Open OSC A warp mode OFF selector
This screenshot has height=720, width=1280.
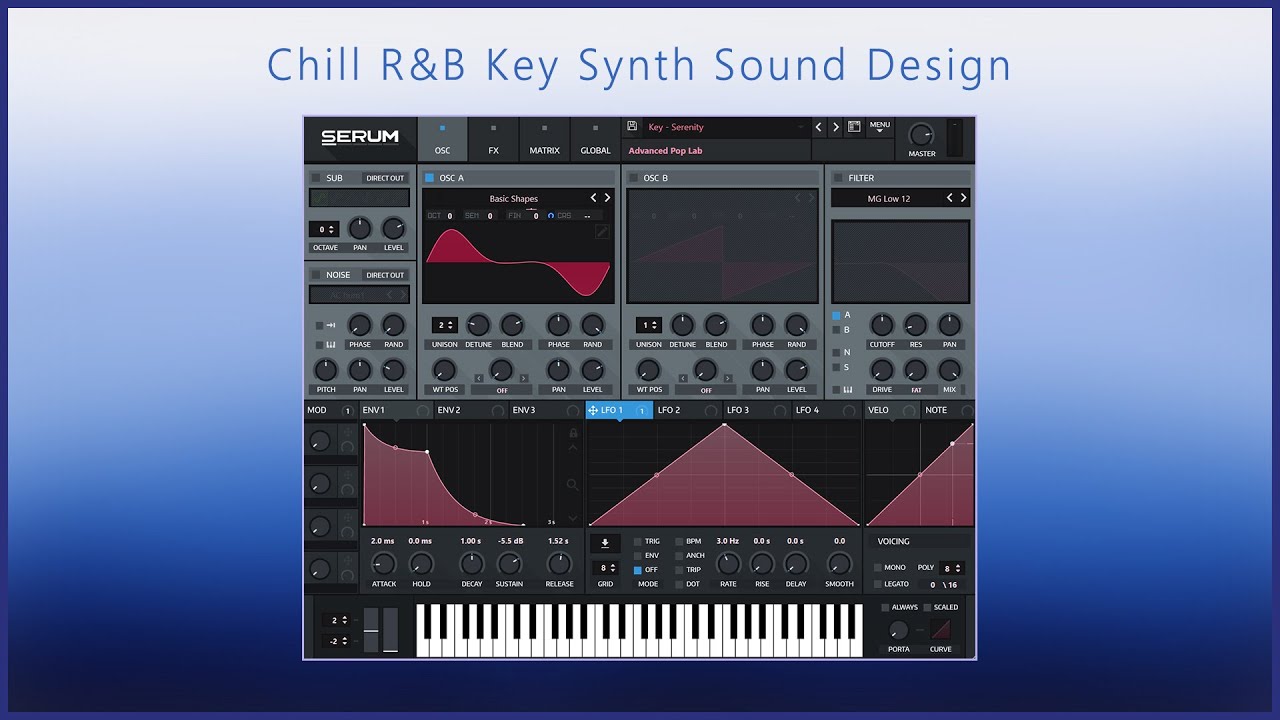click(x=502, y=390)
